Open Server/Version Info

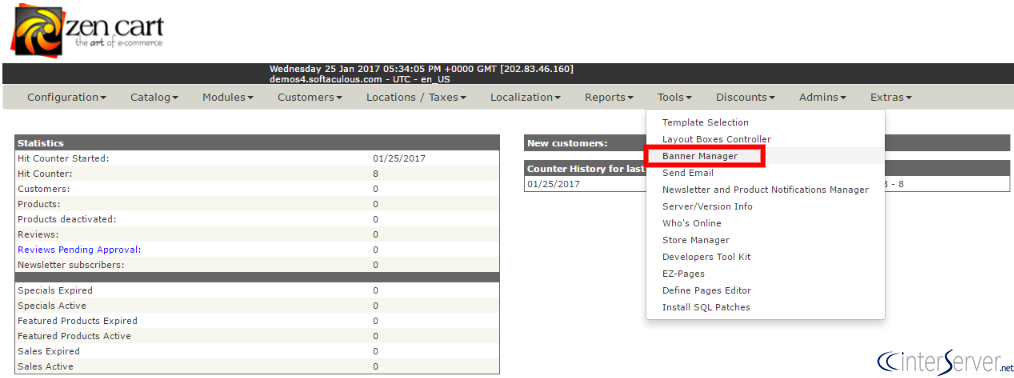coord(707,207)
